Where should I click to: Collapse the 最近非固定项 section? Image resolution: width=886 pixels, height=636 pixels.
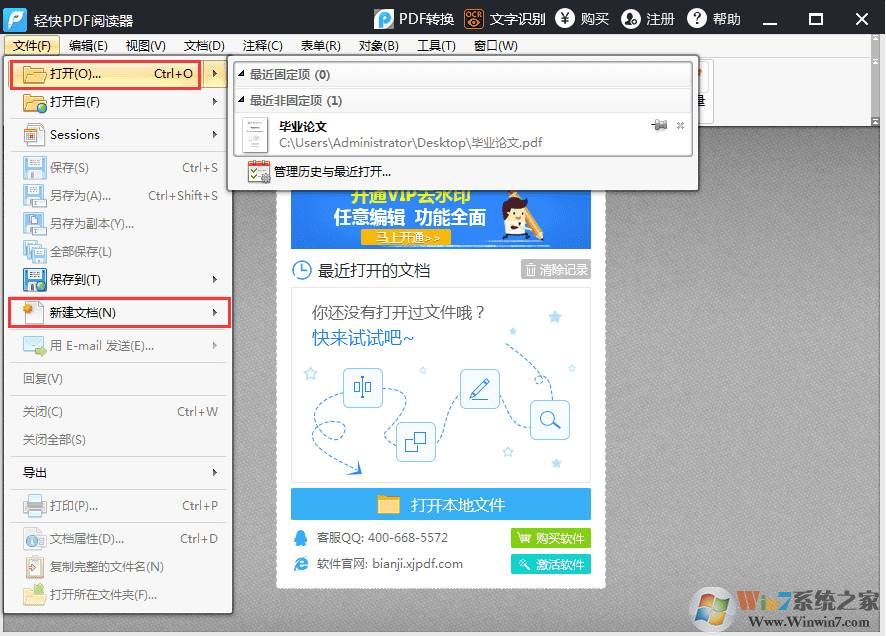click(x=243, y=101)
